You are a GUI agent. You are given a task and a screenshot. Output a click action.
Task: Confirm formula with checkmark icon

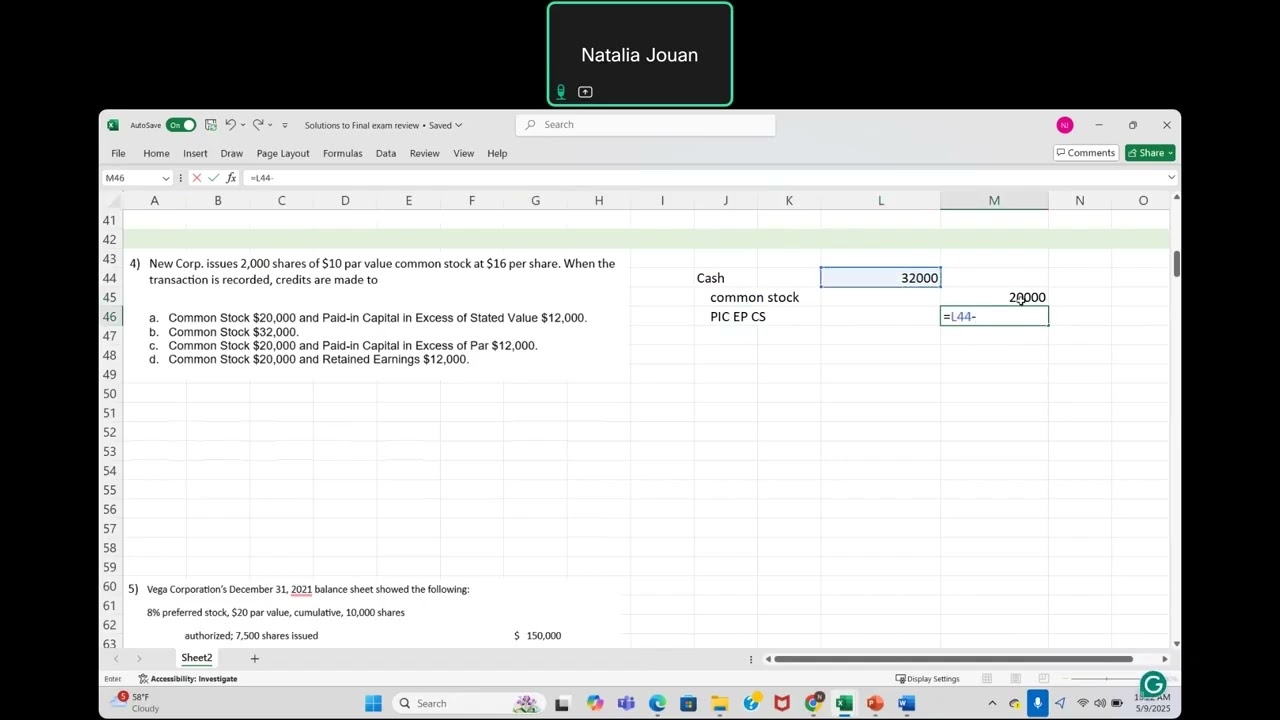(213, 178)
